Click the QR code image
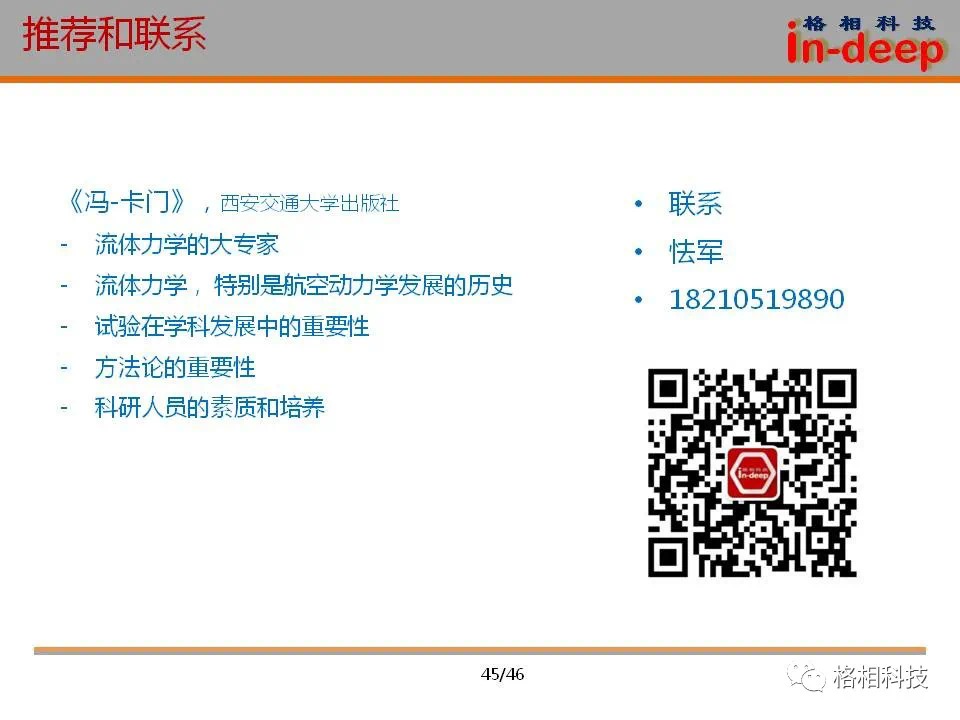 (x=752, y=473)
